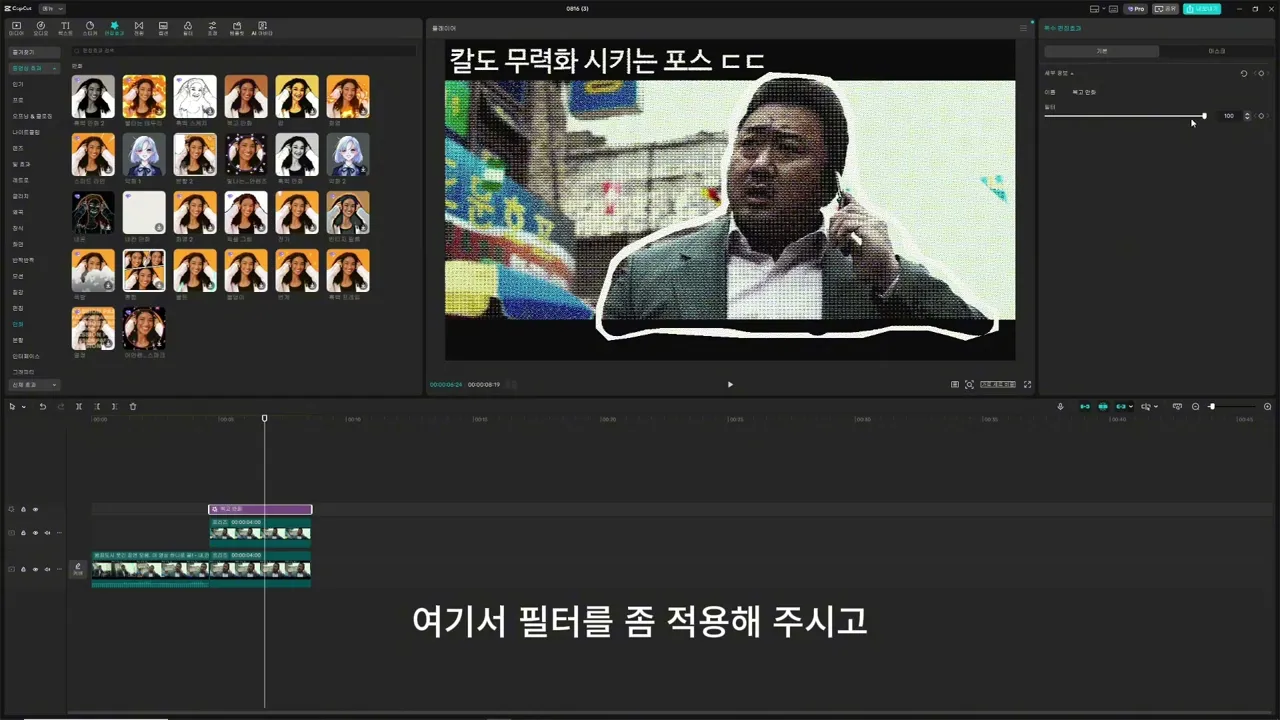This screenshot has width=1280, height=720.
Task: Open the AI 아바타 panel
Action: pyautogui.click(x=261, y=28)
